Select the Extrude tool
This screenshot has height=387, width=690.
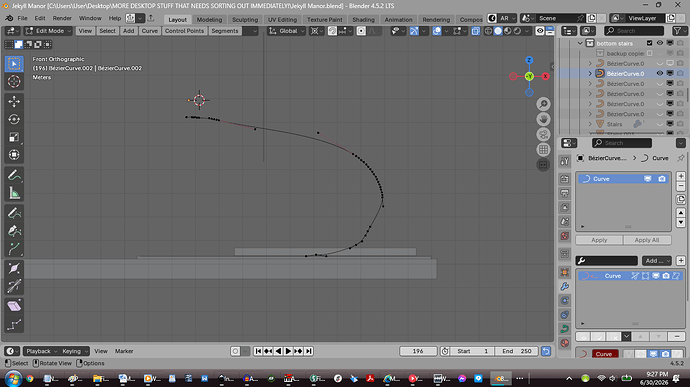14,249
